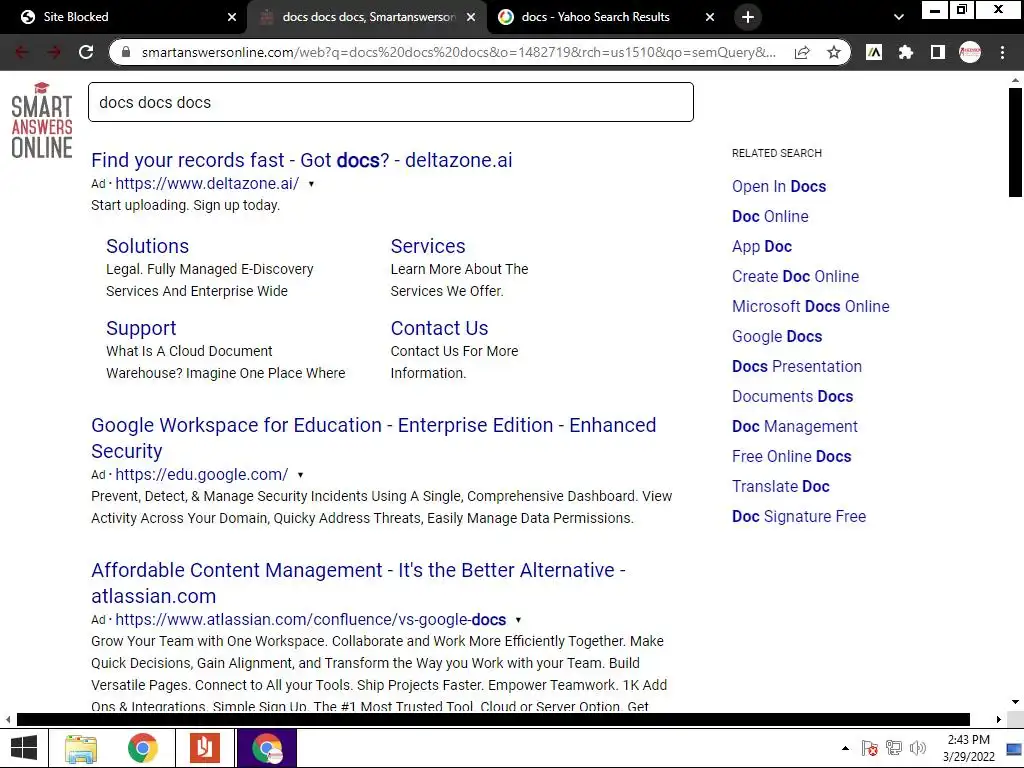
Task: Select related search Free Online Docs
Action: tap(792, 456)
